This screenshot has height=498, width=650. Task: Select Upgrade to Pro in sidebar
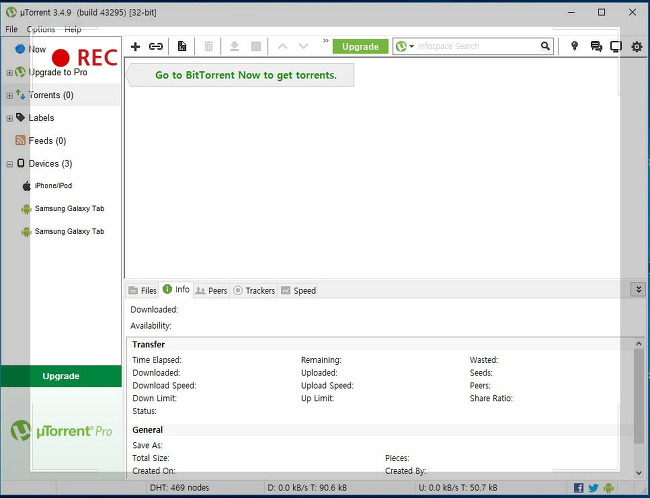point(58,72)
